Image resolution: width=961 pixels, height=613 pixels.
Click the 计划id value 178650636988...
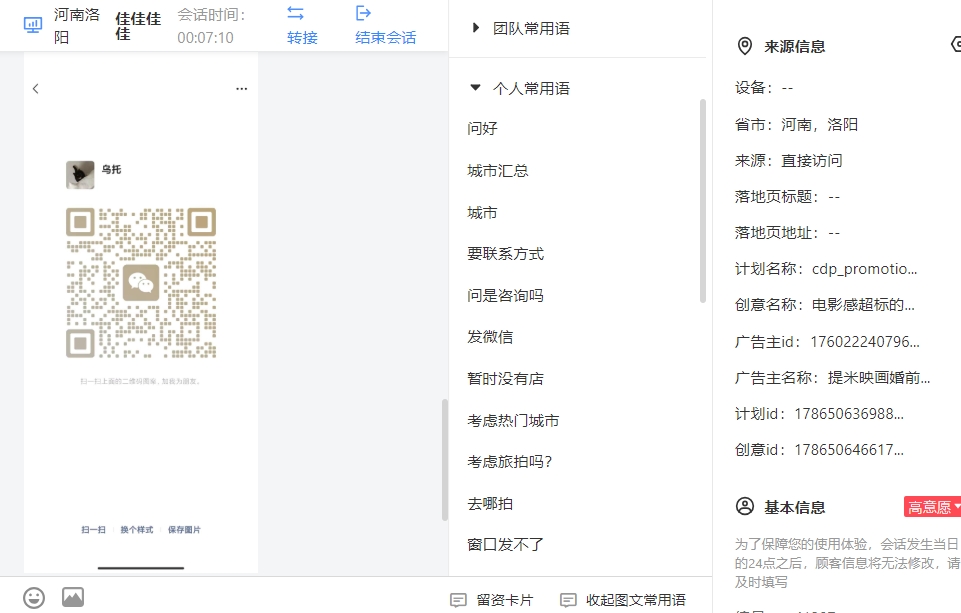click(849, 414)
